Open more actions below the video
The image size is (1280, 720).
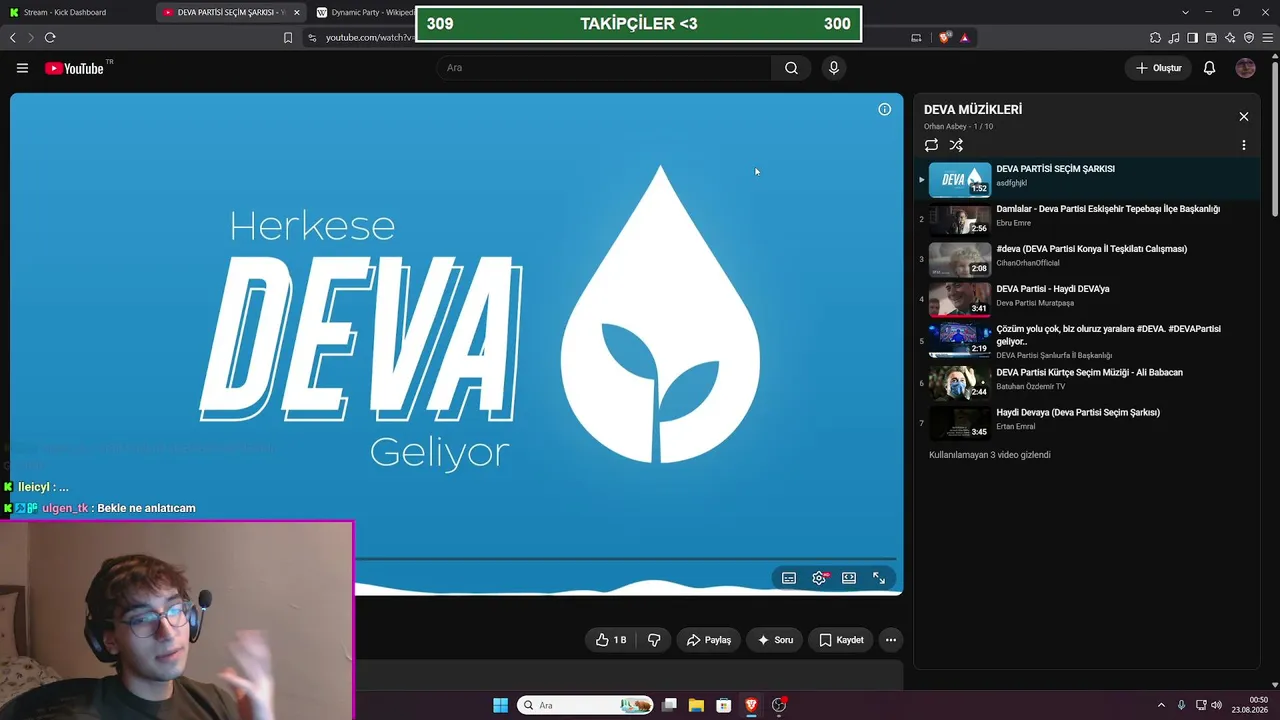tap(890, 640)
